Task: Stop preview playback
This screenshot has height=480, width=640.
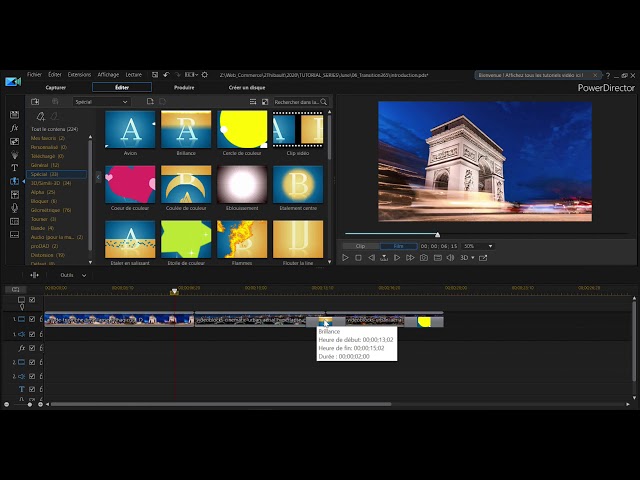Action: 358,258
